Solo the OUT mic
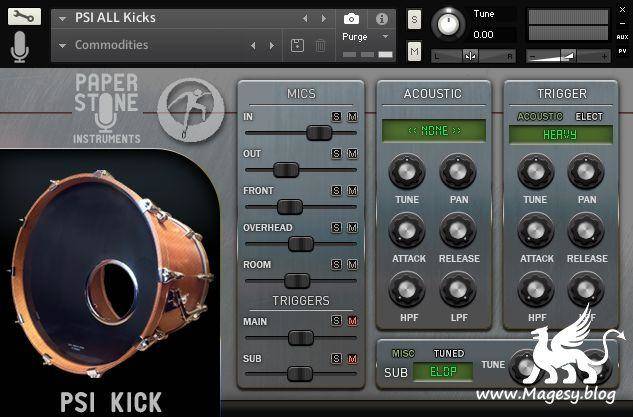The height and width of the screenshot is (417, 633). (336, 154)
